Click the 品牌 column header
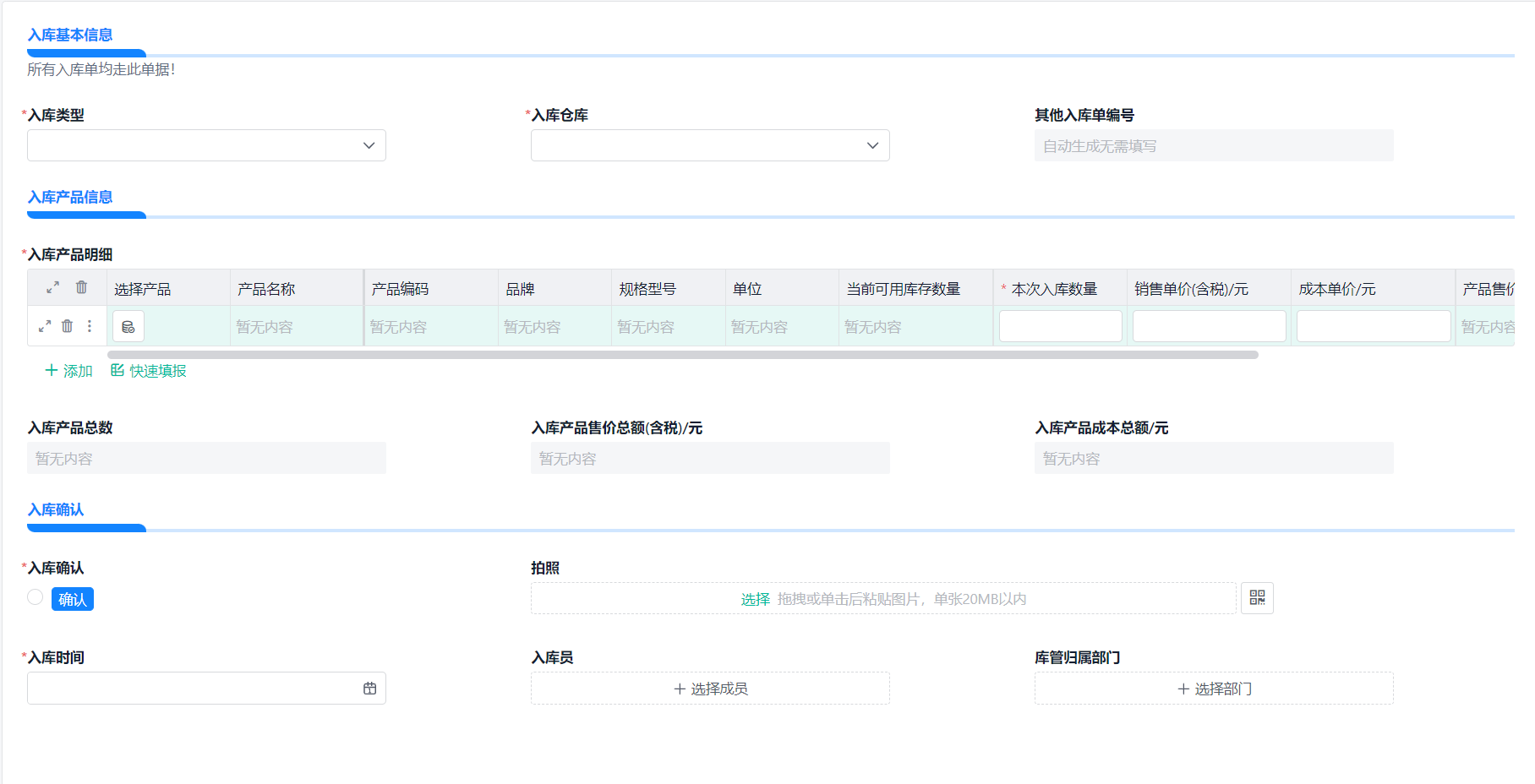The width and height of the screenshot is (1535, 784). coord(554,288)
